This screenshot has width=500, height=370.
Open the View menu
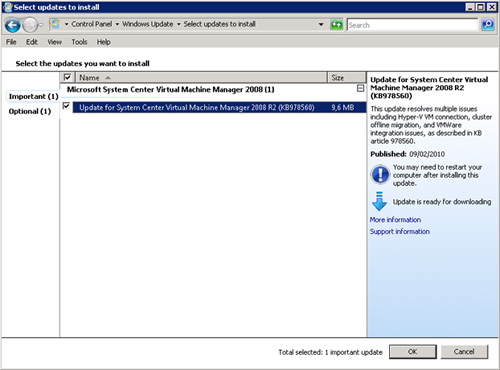click(x=54, y=42)
